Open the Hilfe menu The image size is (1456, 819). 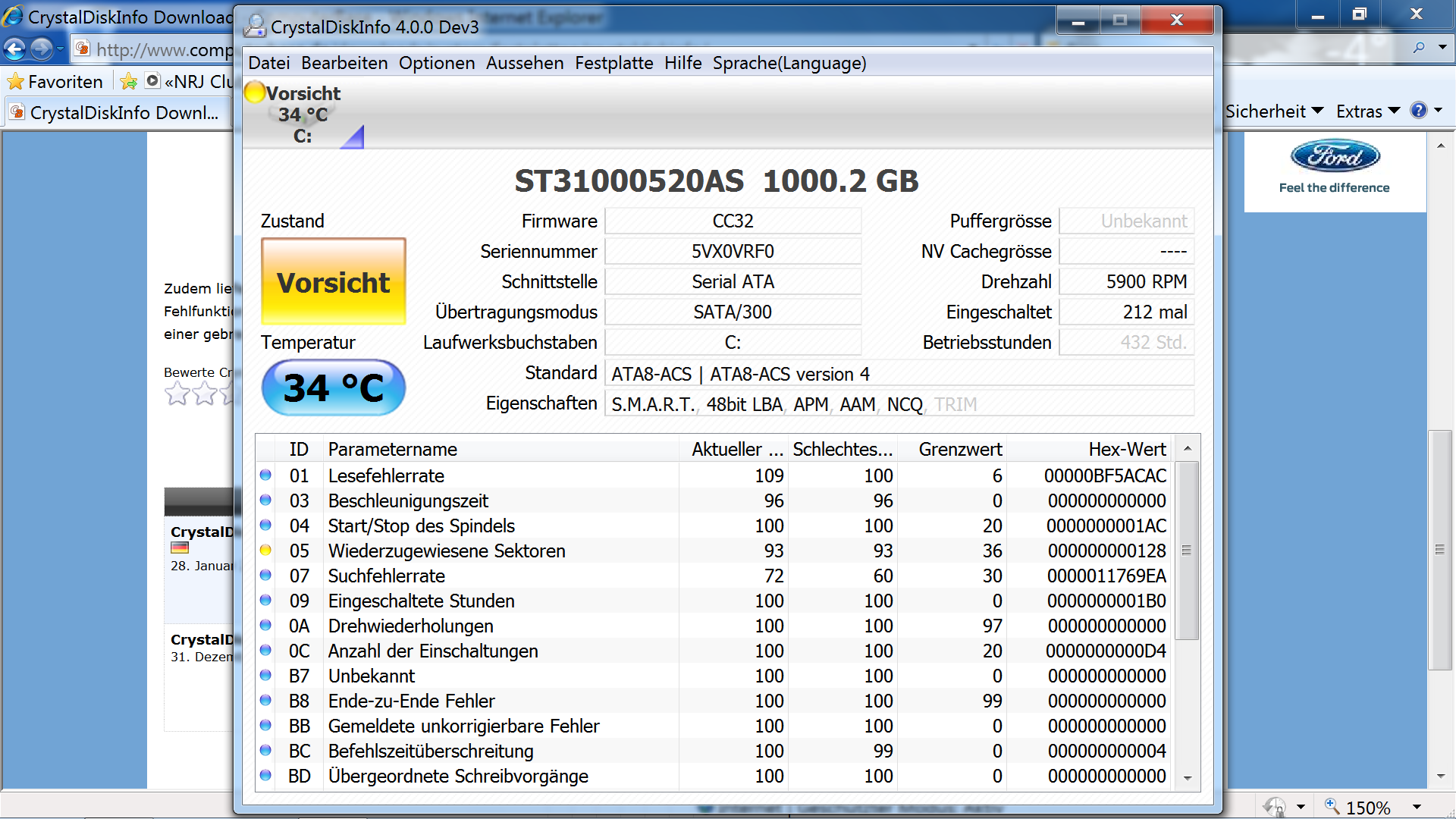(x=683, y=63)
